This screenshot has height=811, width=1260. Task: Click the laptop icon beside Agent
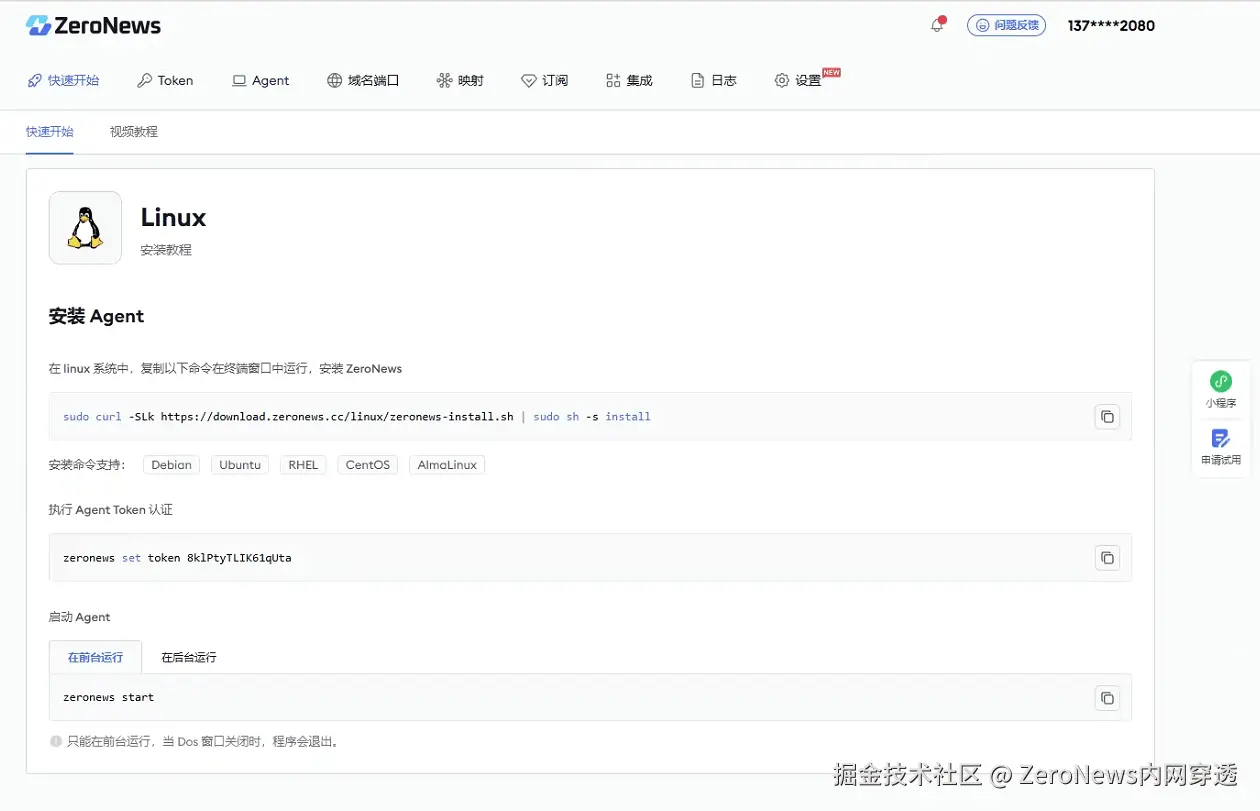239,80
